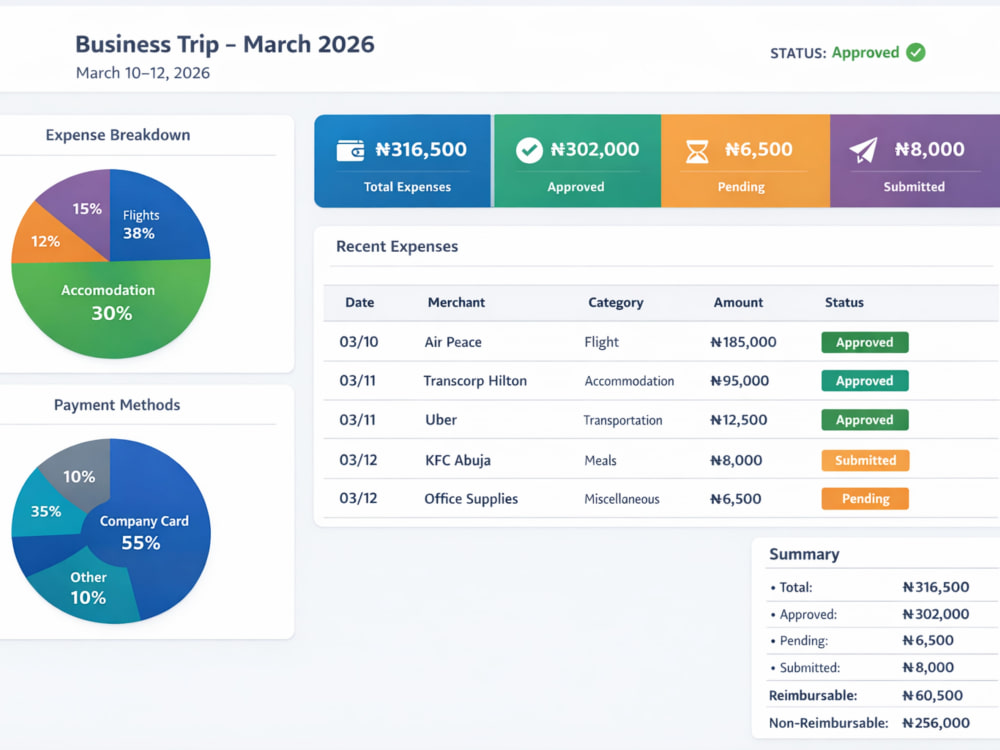Click the Air Peace merchant name
1000x750 pixels.
[x=453, y=342]
